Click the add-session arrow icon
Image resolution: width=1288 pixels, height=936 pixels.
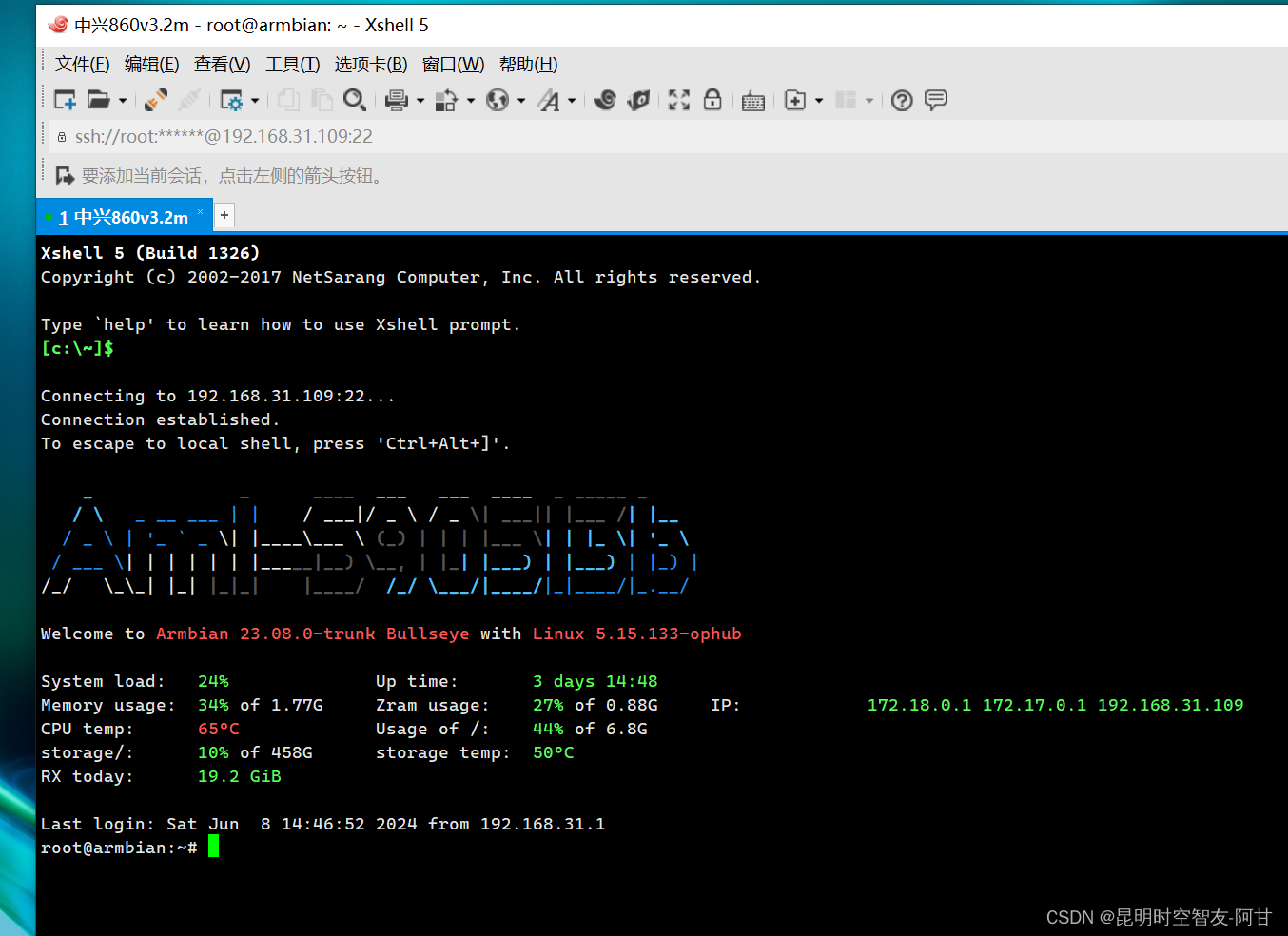click(x=65, y=176)
